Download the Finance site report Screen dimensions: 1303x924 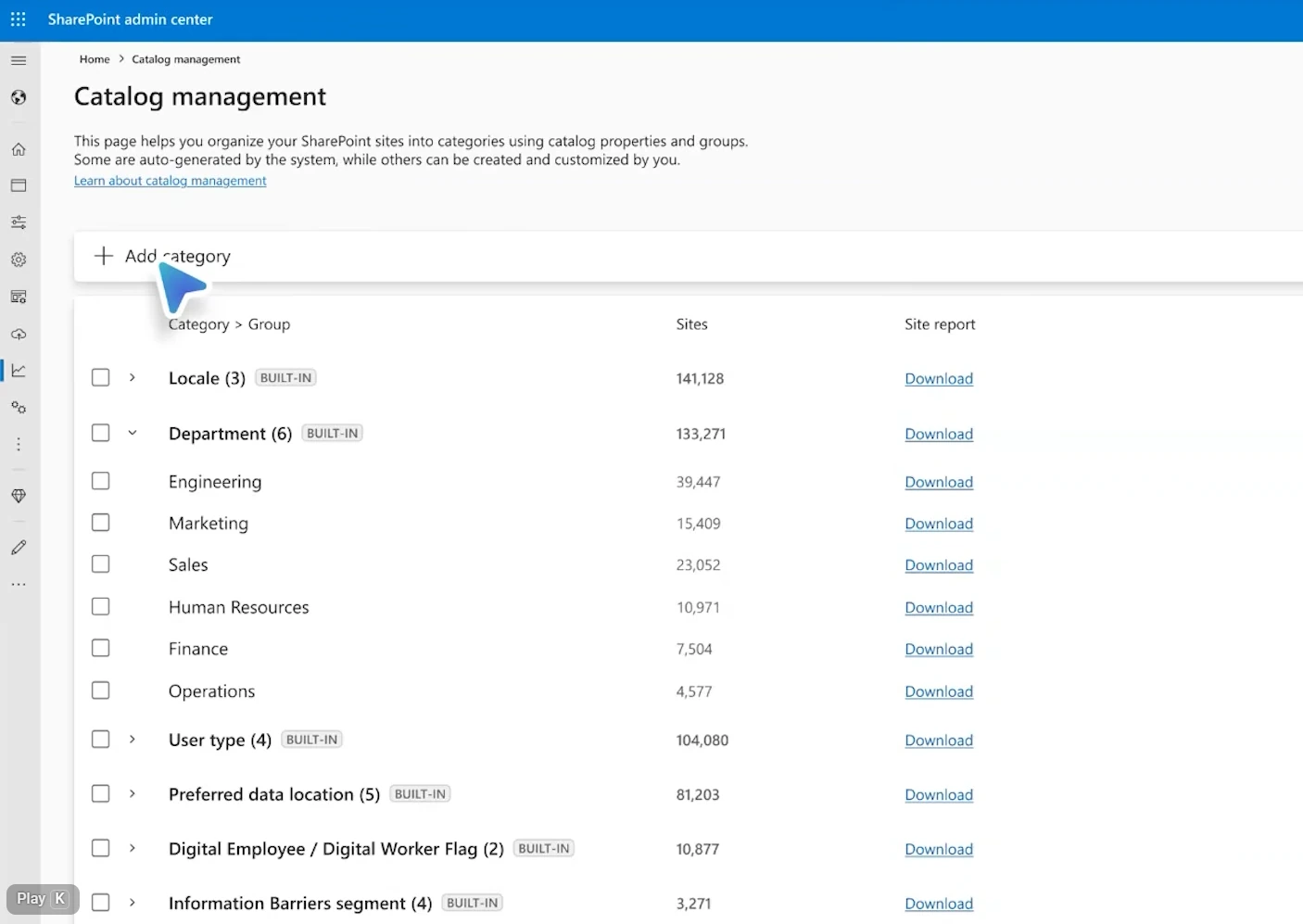point(939,650)
